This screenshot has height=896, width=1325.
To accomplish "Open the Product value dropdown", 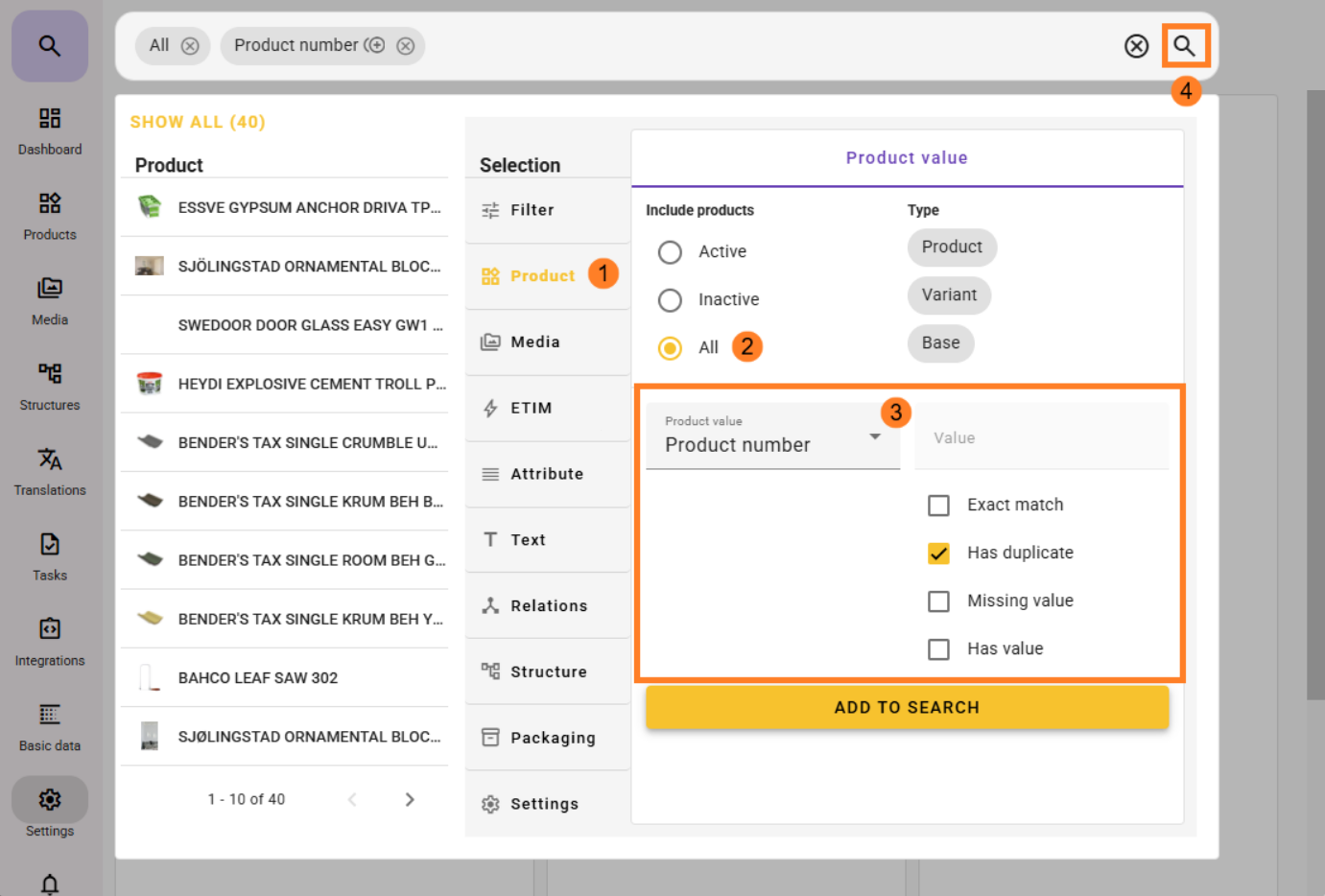I will pyautogui.click(x=772, y=436).
